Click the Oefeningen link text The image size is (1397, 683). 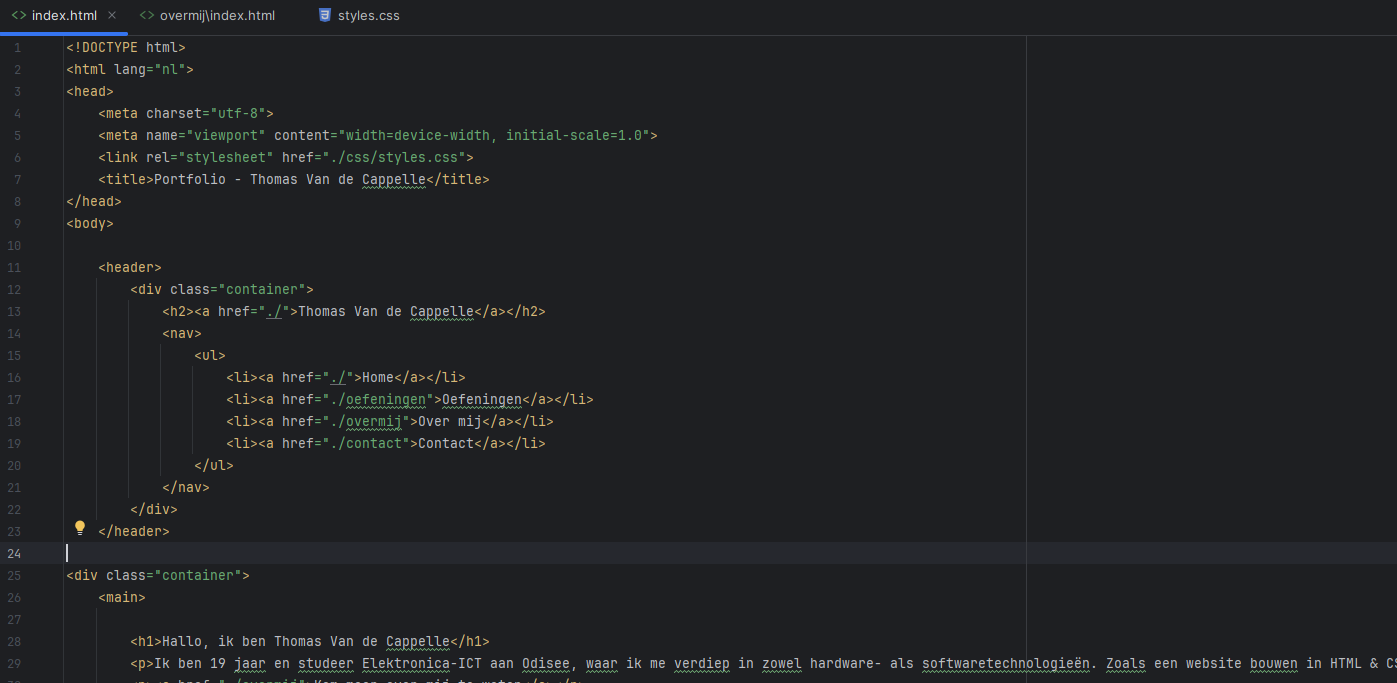pos(482,399)
